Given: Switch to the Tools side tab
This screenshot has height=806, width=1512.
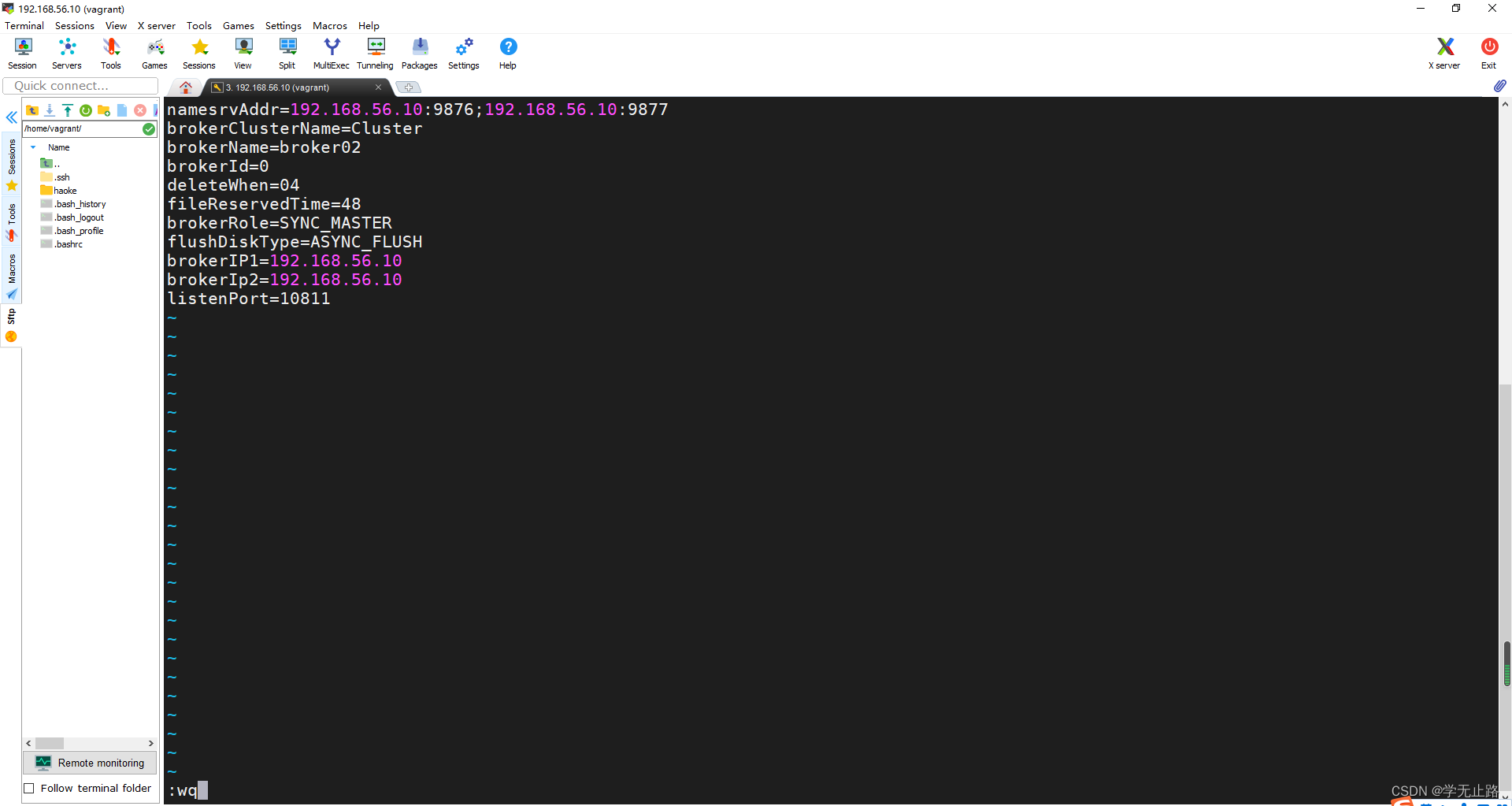Looking at the screenshot, I should (12, 221).
